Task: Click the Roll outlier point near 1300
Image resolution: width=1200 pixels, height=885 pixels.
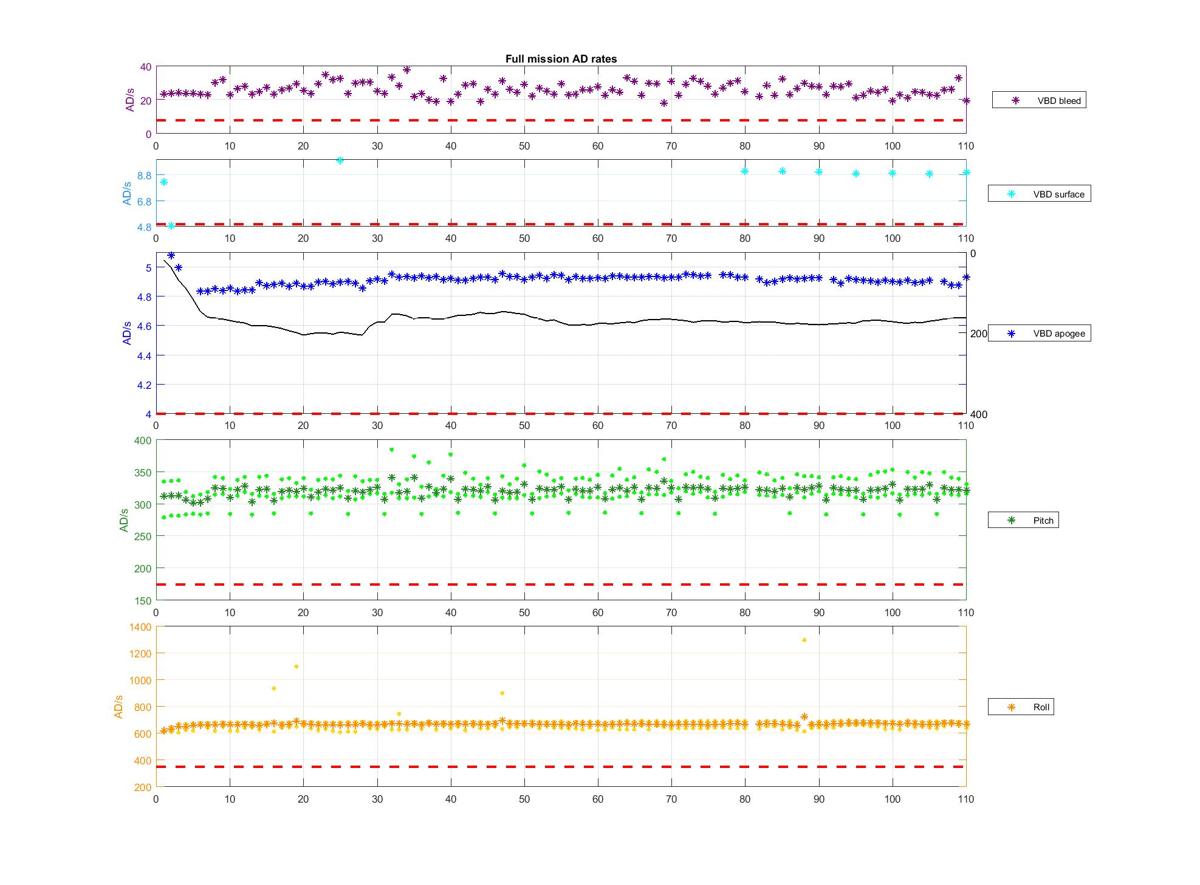Action: (x=804, y=640)
